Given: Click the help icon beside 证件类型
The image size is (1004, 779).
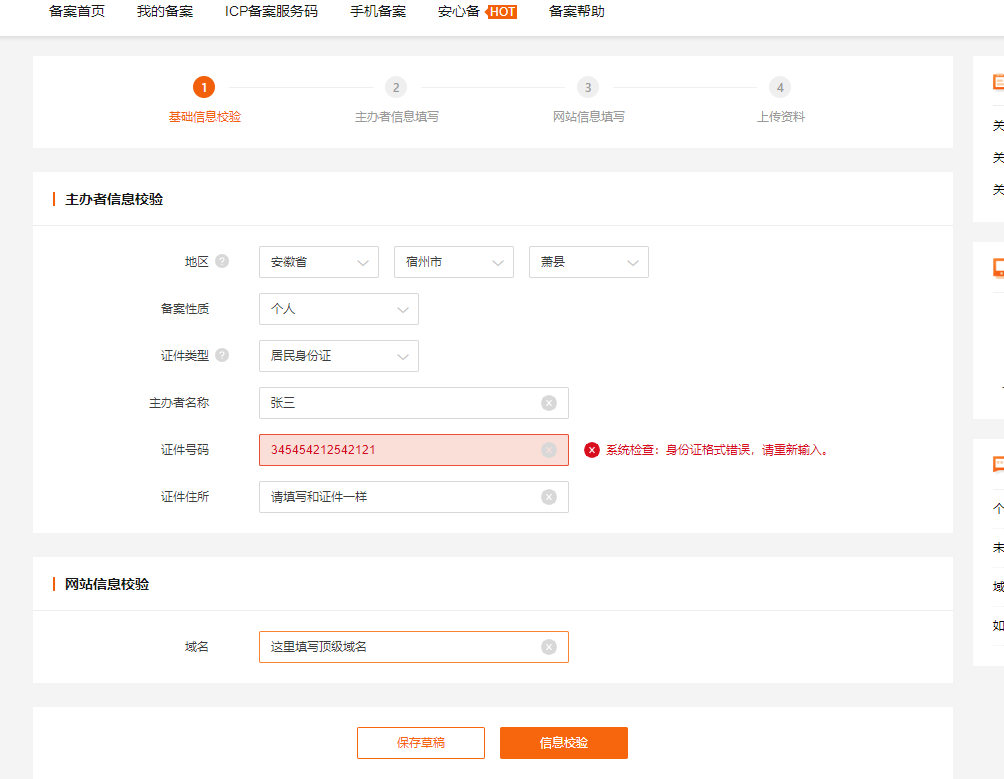Looking at the screenshot, I should 222,355.
